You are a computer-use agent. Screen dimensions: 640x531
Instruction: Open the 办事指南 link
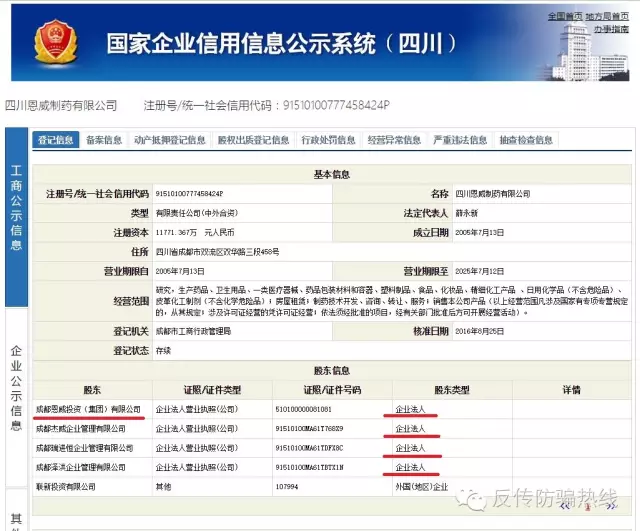coord(611,29)
